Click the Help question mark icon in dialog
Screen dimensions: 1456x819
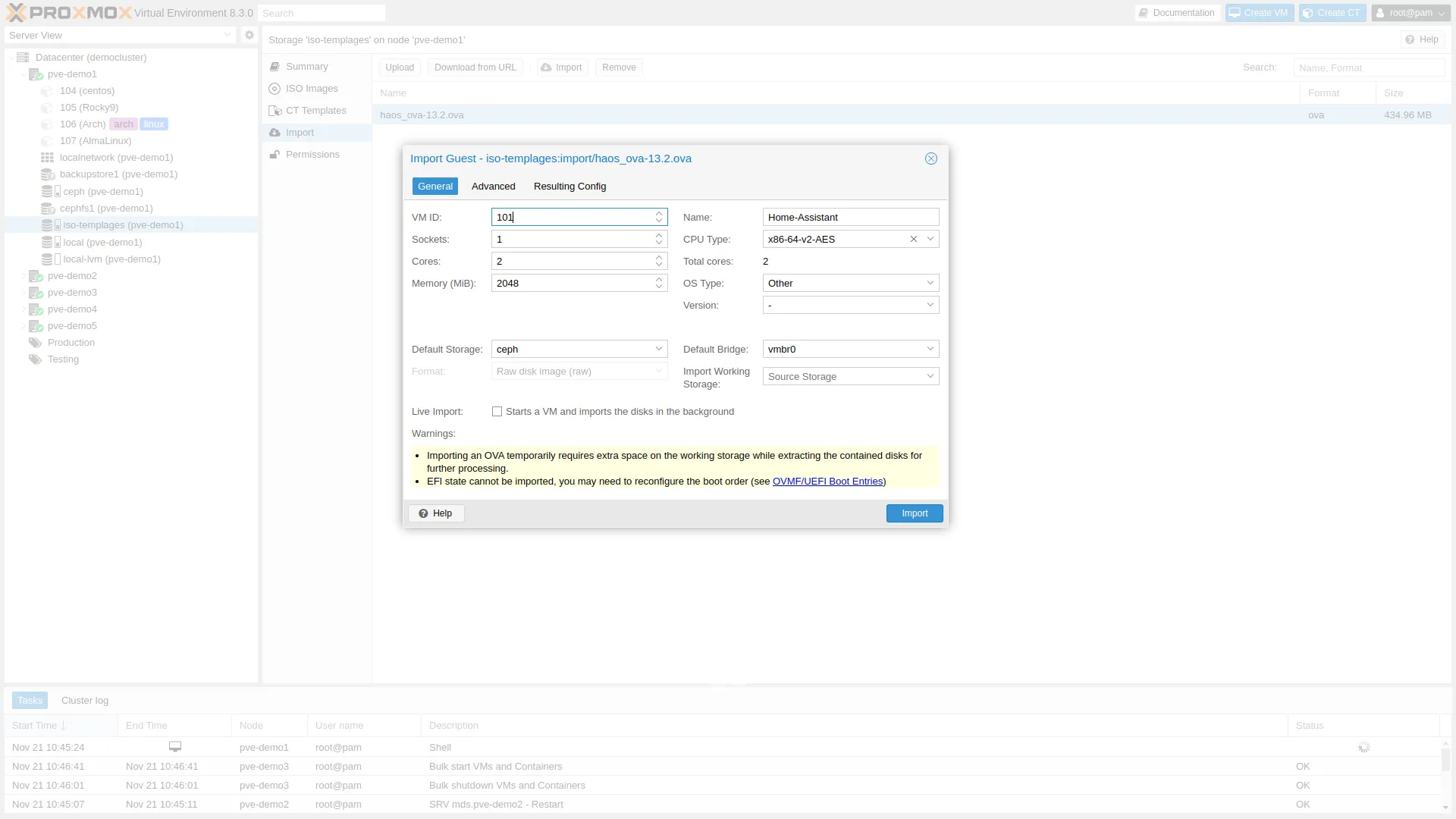coord(423,513)
